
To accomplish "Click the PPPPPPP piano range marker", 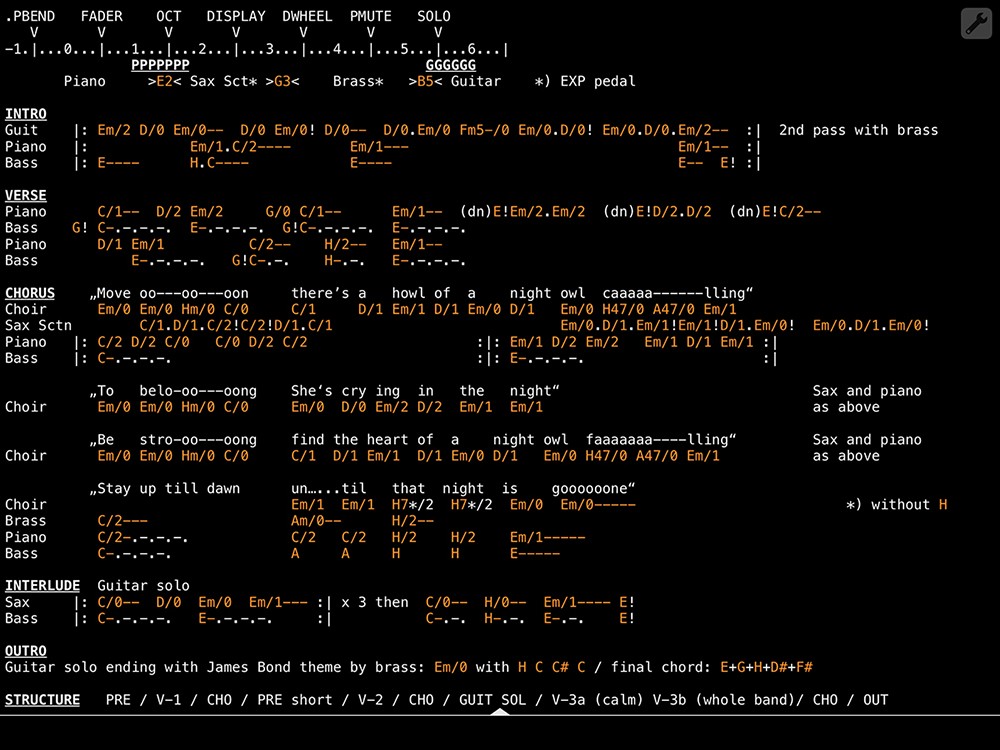I will point(160,65).
